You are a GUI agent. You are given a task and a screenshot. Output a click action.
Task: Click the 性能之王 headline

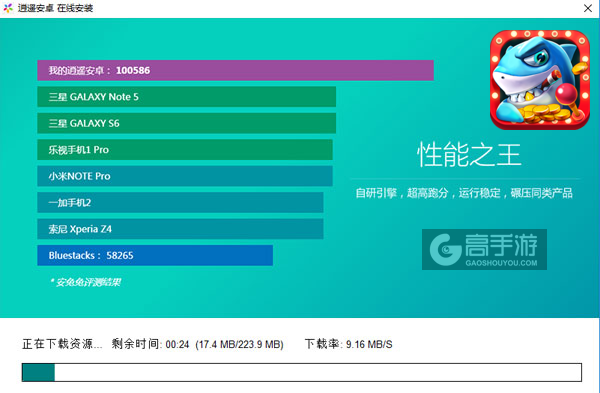pyautogui.click(x=469, y=155)
